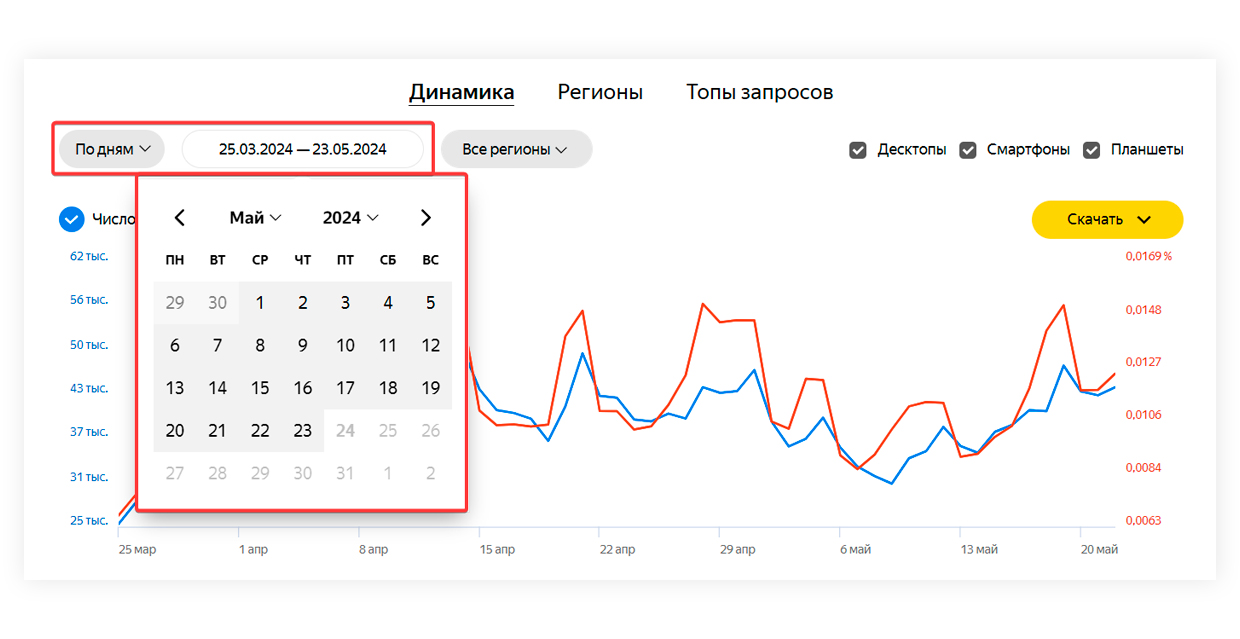Click the 0,0063 right axis label
This screenshot has height=639, width=1240.
pyautogui.click(x=1144, y=521)
